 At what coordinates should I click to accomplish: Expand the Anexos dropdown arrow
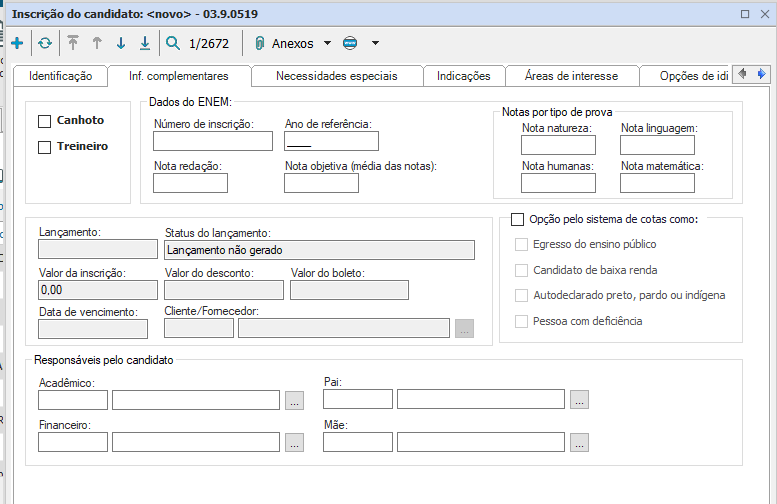[x=327, y=43]
